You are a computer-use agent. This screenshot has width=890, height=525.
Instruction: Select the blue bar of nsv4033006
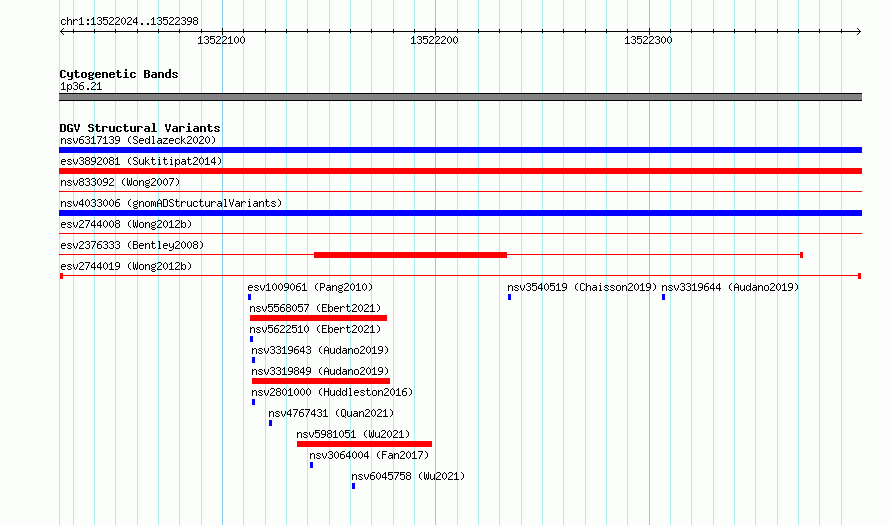pos(460,213)
